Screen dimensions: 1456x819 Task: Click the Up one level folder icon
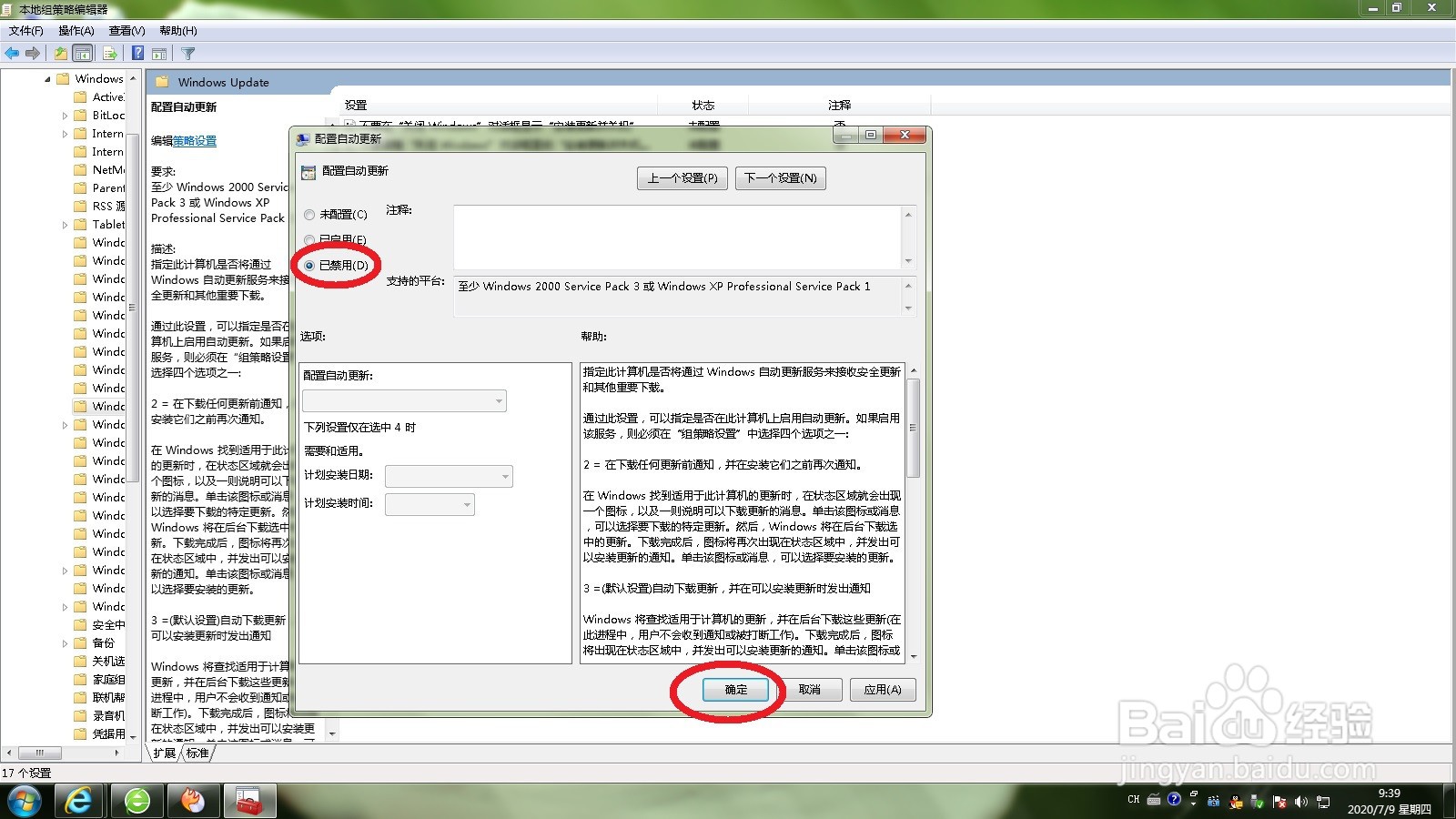coord(60,54)
